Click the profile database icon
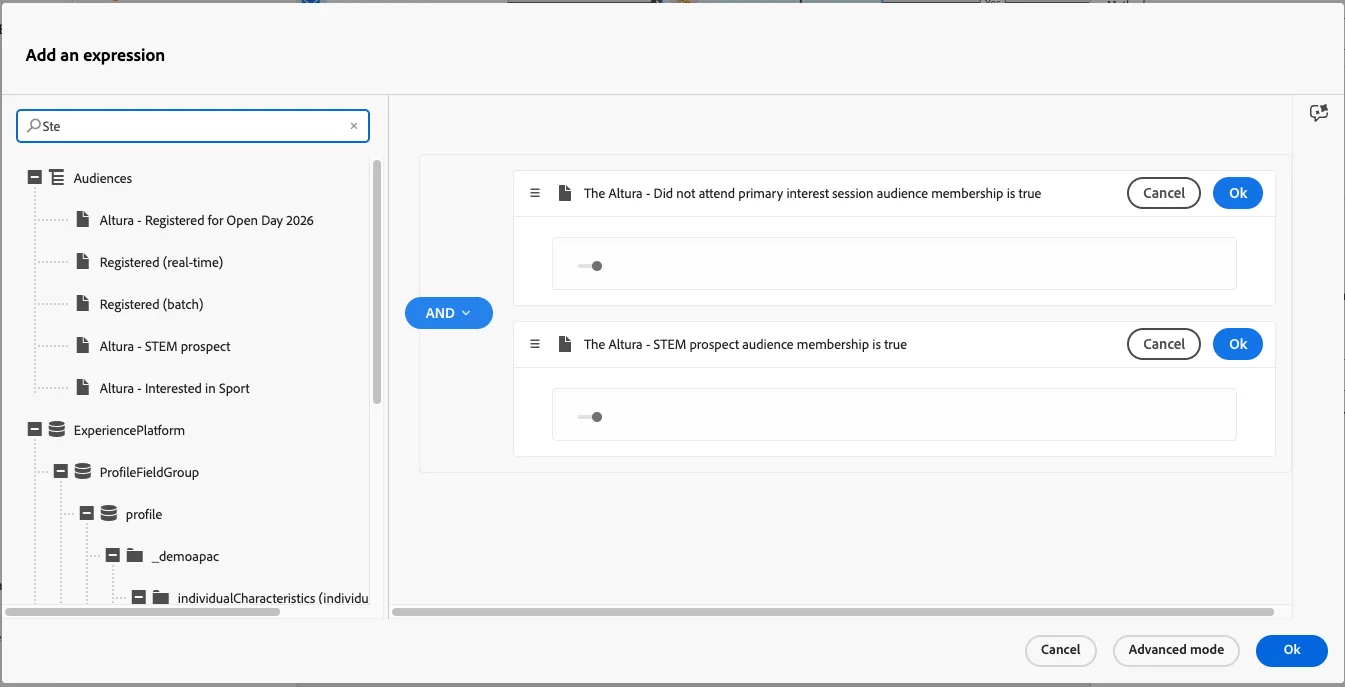 coord(109,514)
